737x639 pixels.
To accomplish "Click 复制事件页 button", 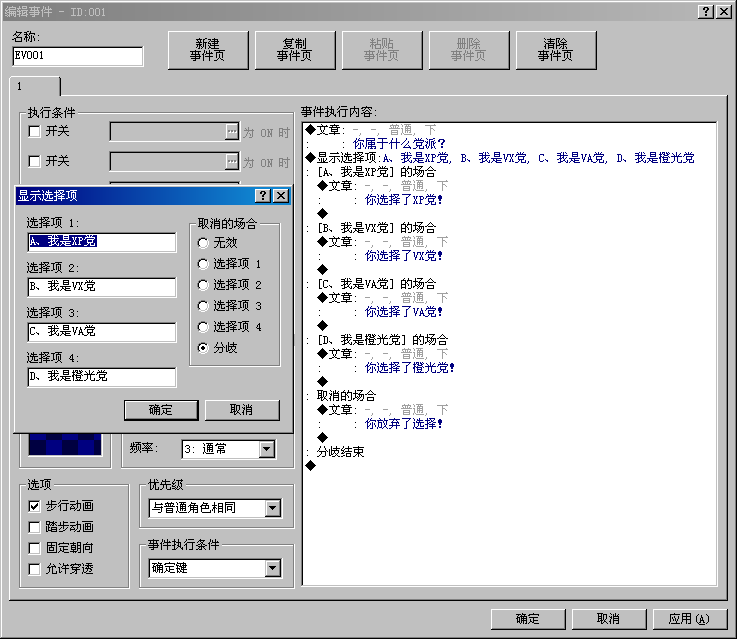I will pos(295,50).
